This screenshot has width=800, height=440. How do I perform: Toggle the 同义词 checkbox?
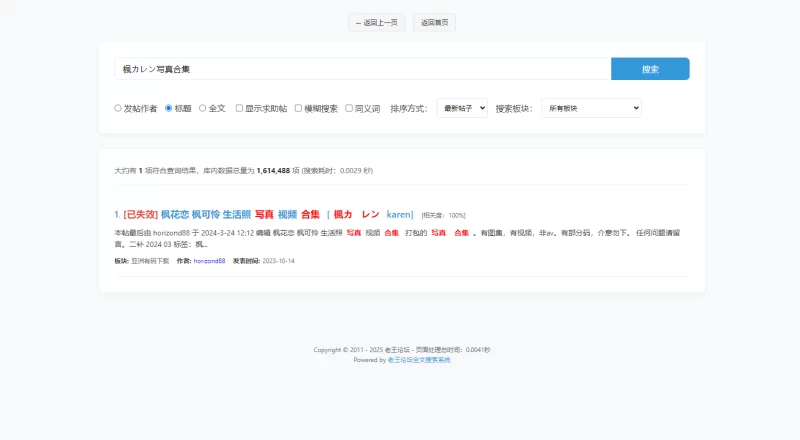pyautogui.click(x=349, y=108)
